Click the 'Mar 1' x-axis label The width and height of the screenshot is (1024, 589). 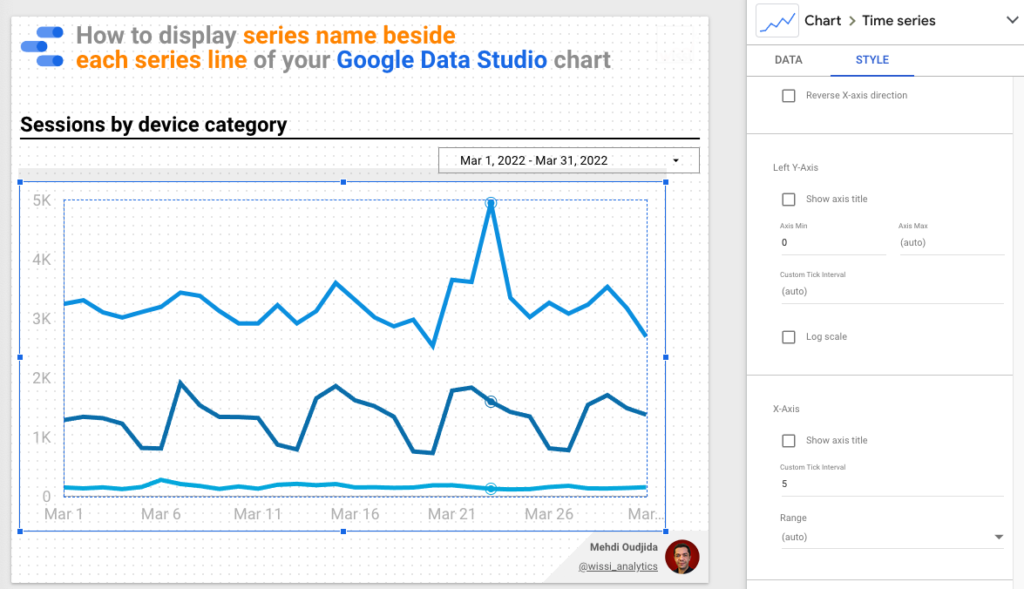coord(64,514)
